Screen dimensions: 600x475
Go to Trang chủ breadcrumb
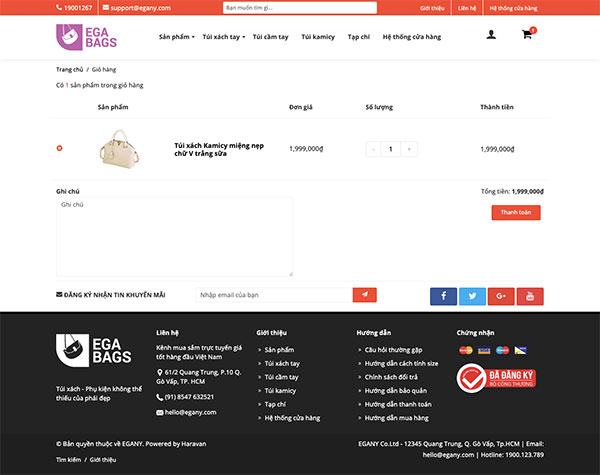(69, 69)
